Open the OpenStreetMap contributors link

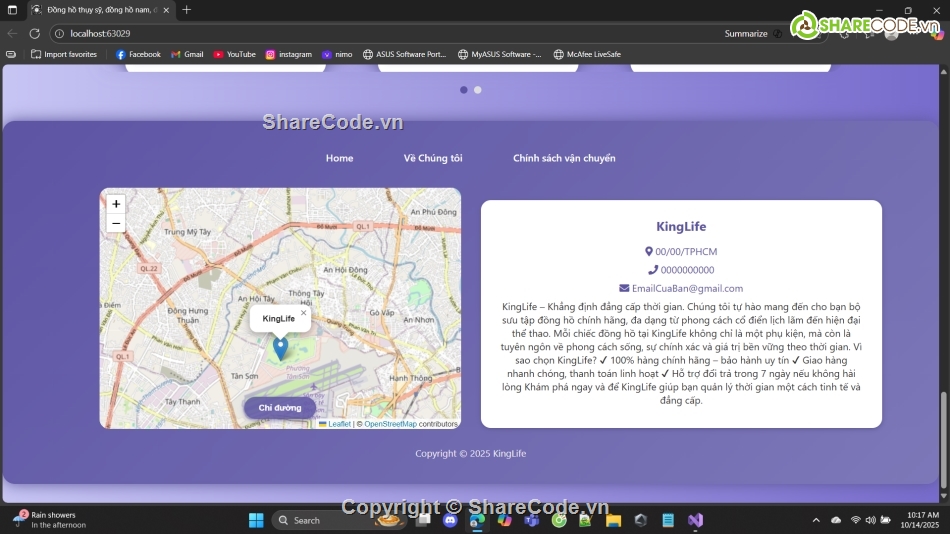point(390,424)
